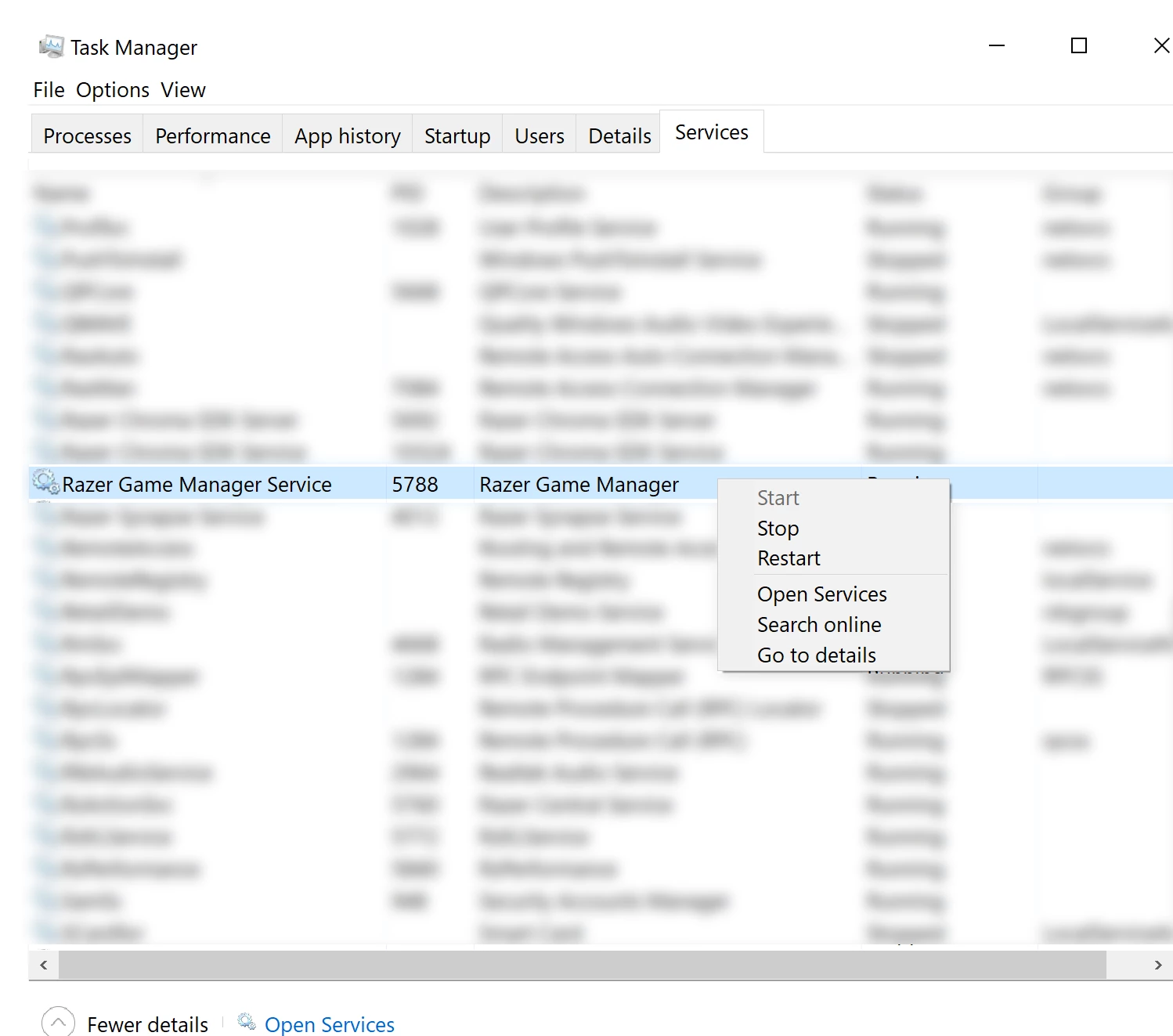Switch to the Details tab
The height and width of the screenshot is (1036, 1173).
click(x=619, y=135)
